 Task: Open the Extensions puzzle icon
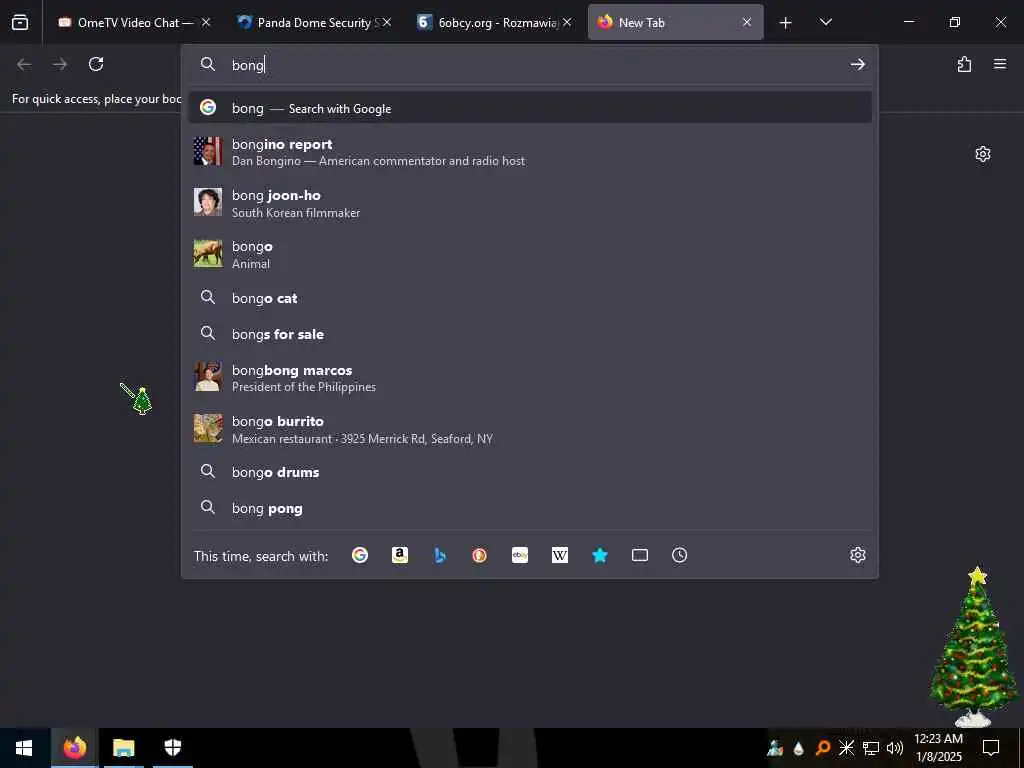coord(964,64)
